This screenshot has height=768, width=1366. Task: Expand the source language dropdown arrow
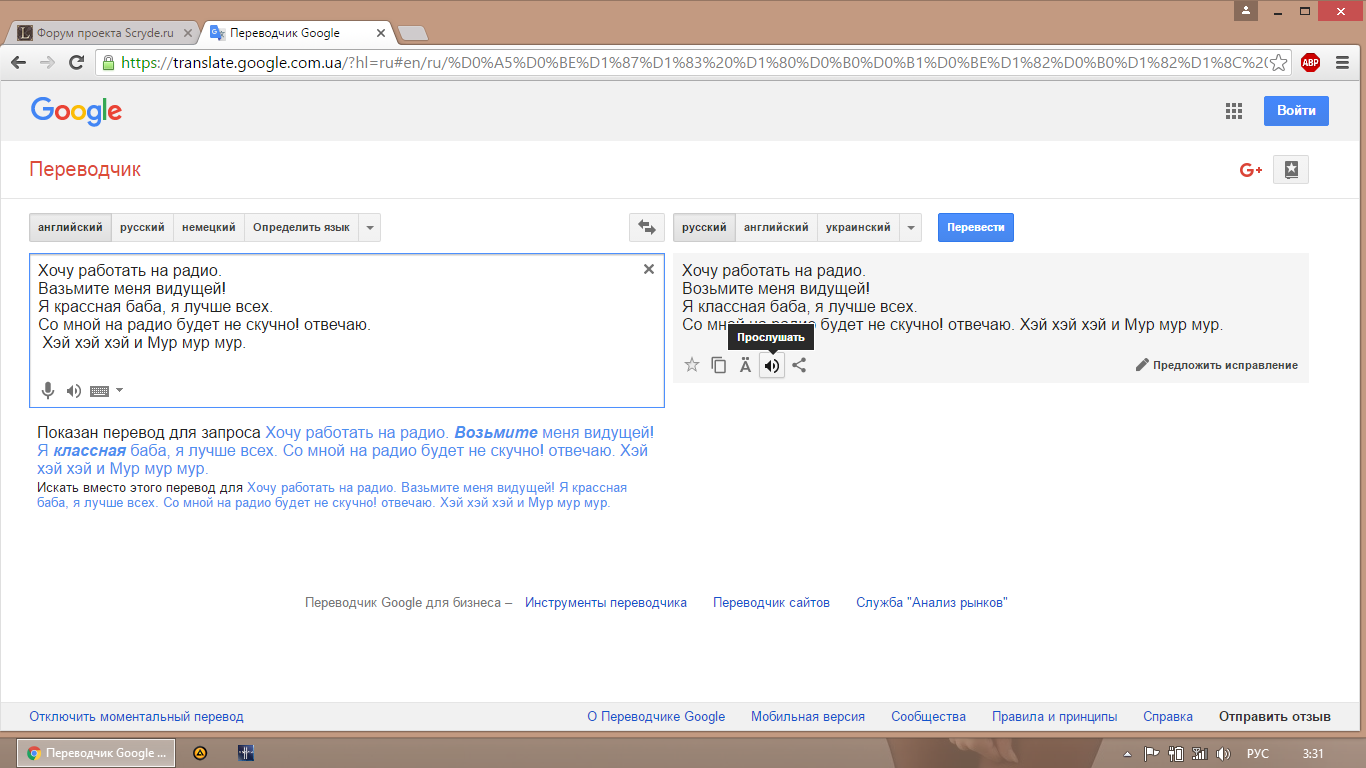370,228
